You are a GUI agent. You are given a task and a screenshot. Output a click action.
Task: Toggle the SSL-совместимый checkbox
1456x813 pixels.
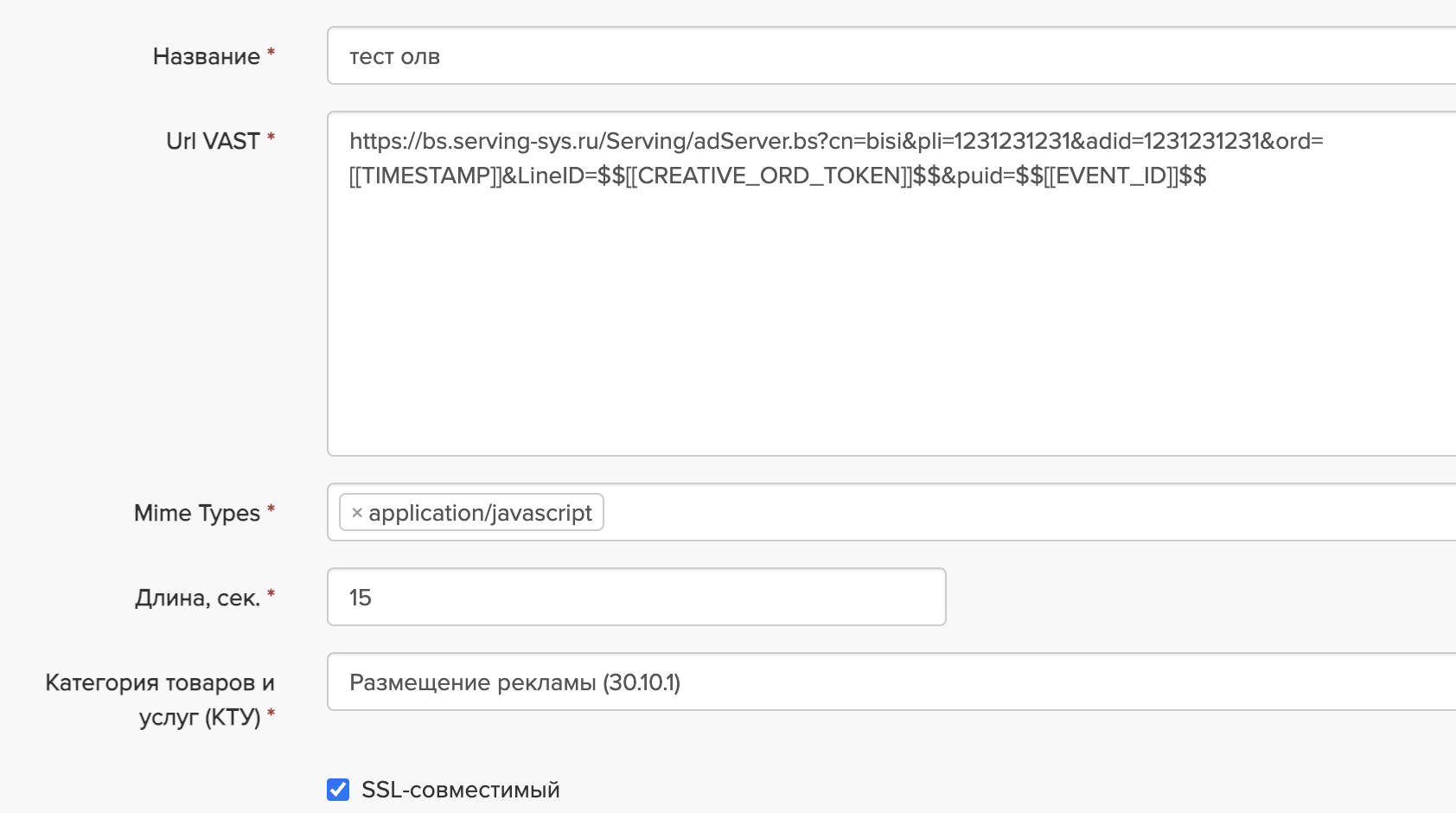(338, 790)
